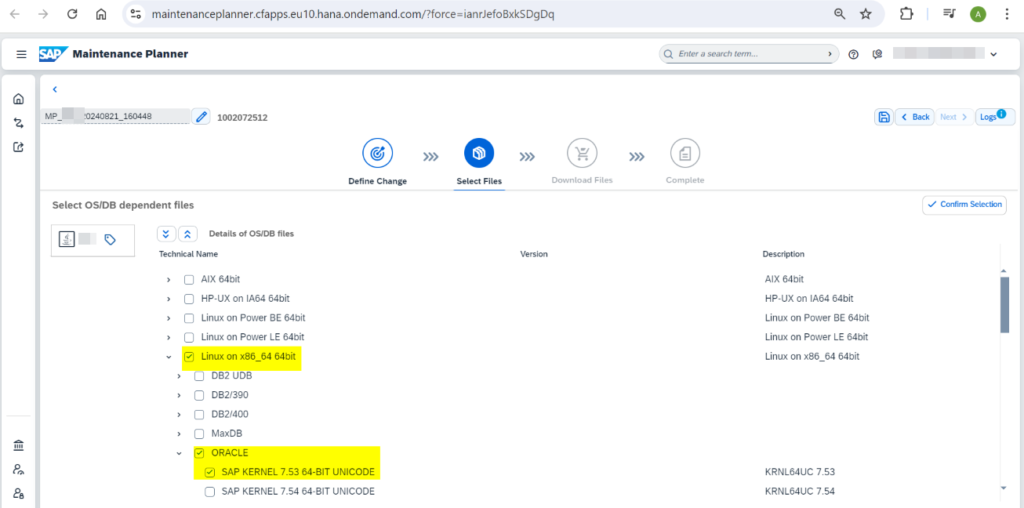This screenshot has width=1024, height=508.
Task: Go to Home in left sidebar
Action: 18,99
